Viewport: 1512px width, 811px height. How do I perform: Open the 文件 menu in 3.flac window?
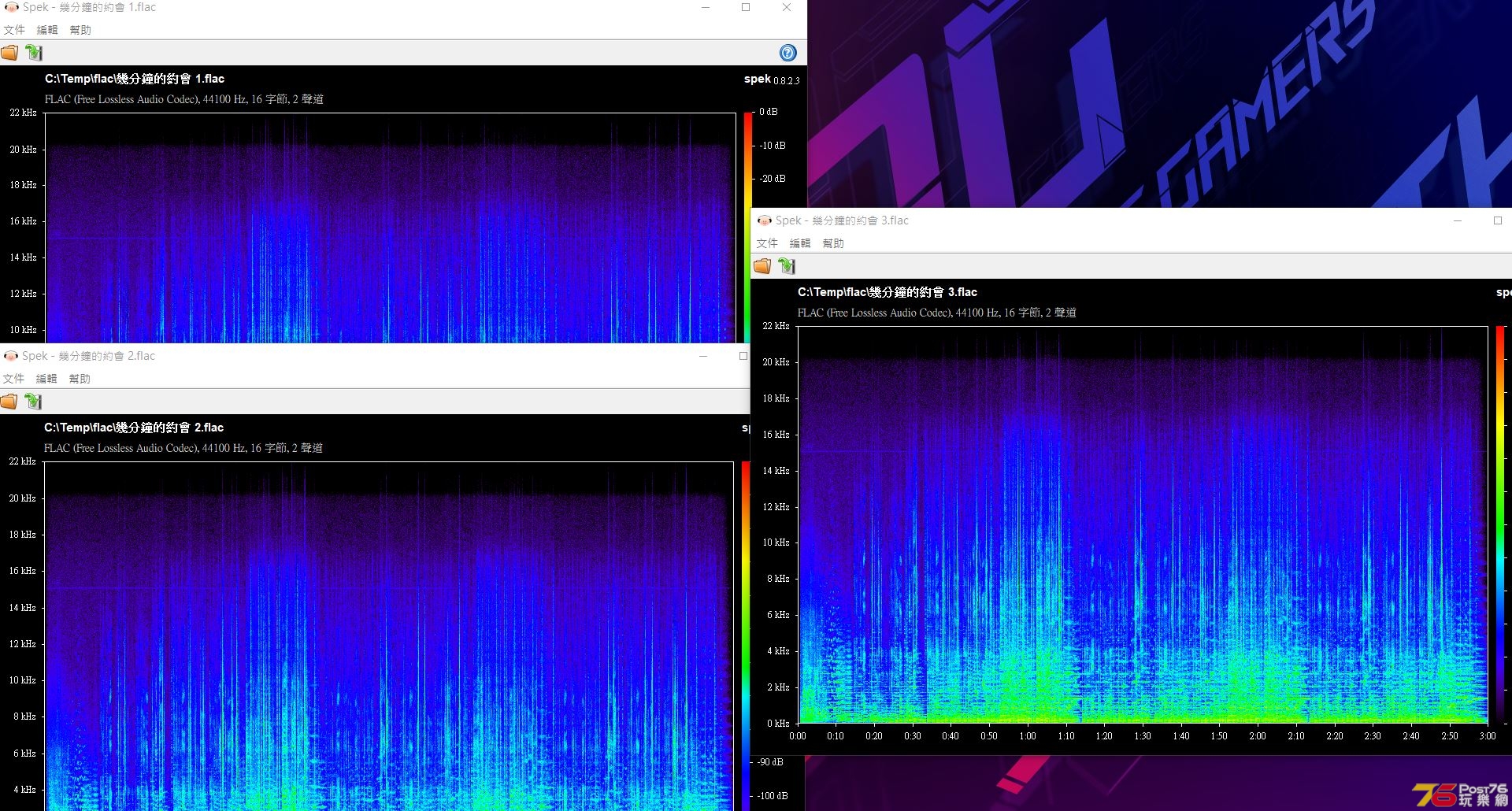click(x=767, y=243)
